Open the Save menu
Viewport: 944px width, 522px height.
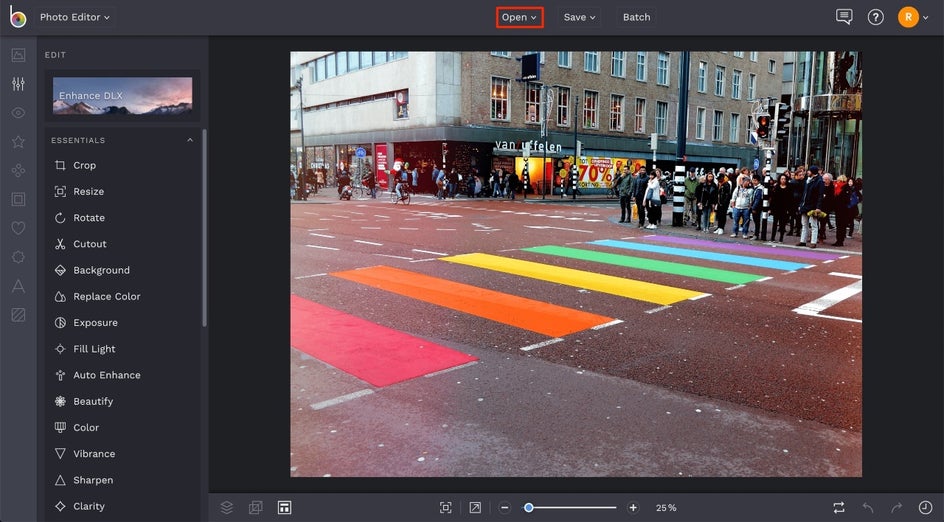[x=579, y=17]
